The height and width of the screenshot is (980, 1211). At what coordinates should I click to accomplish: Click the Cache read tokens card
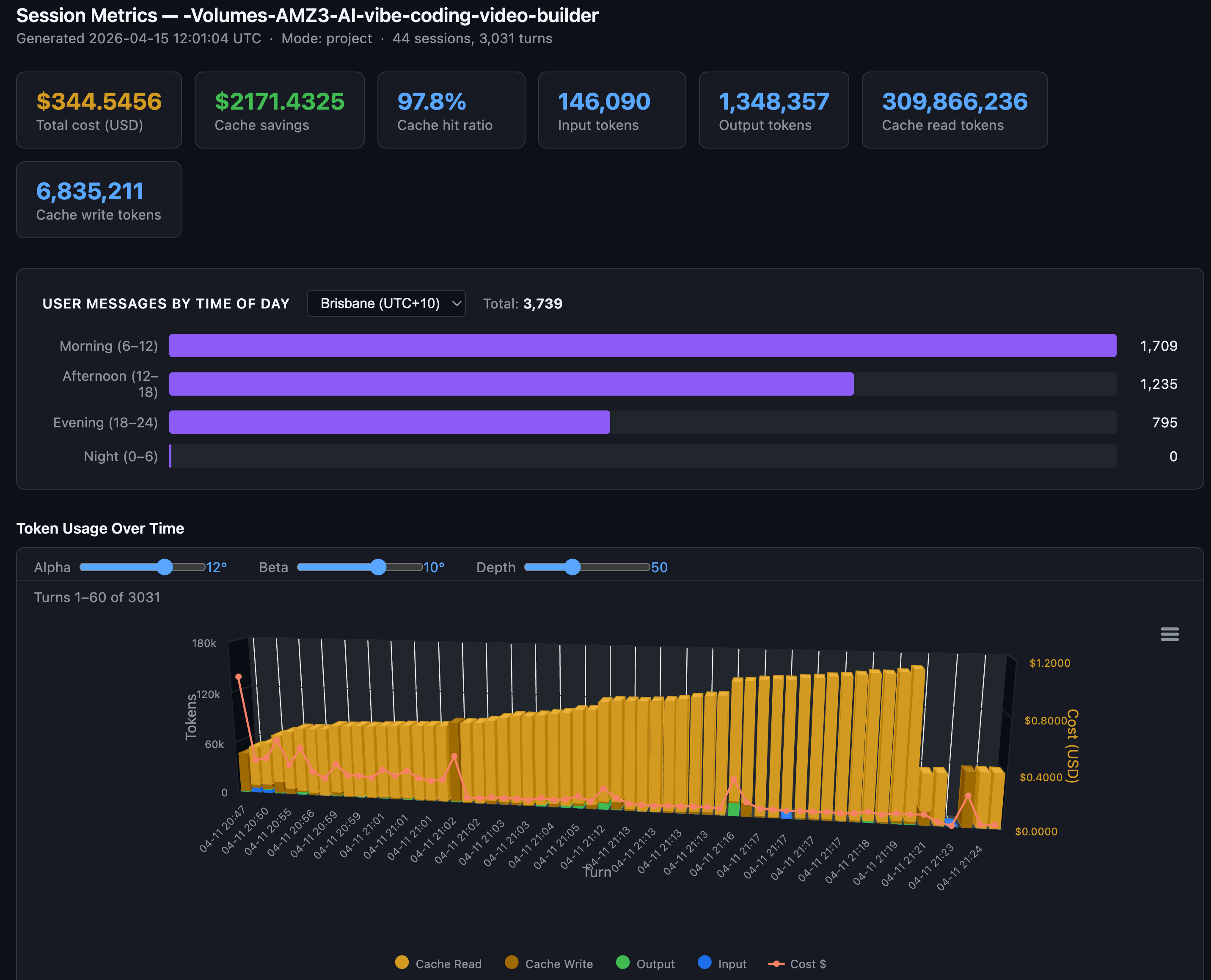click(x=954, y=110)
